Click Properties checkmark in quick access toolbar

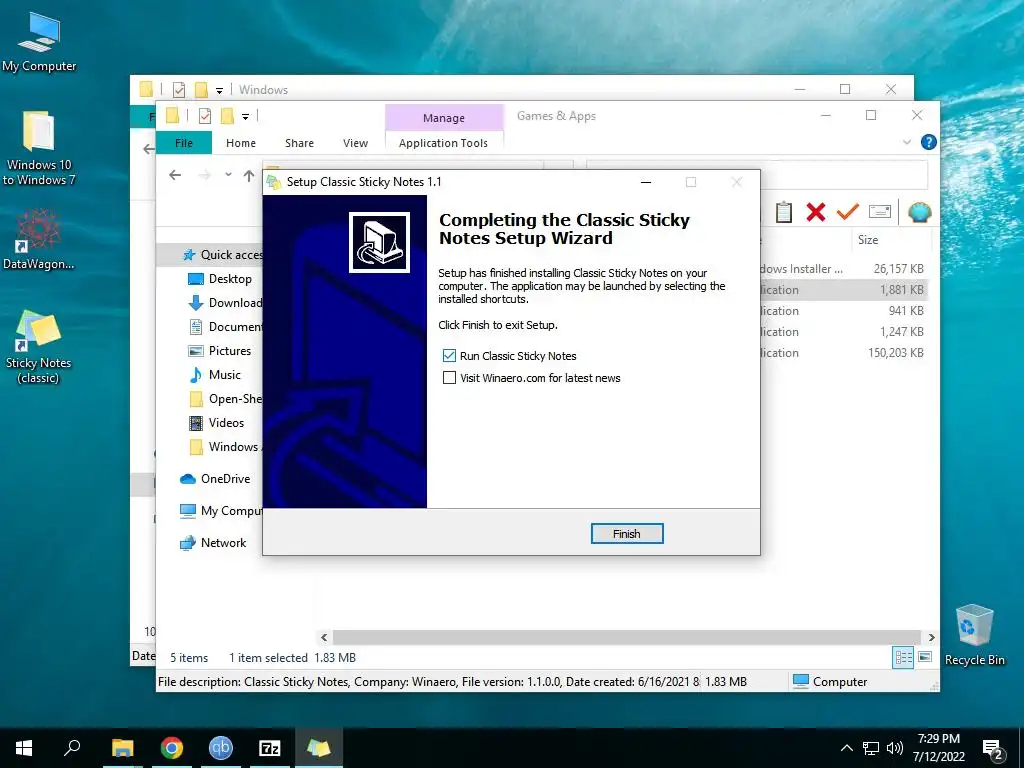point(205,116)
